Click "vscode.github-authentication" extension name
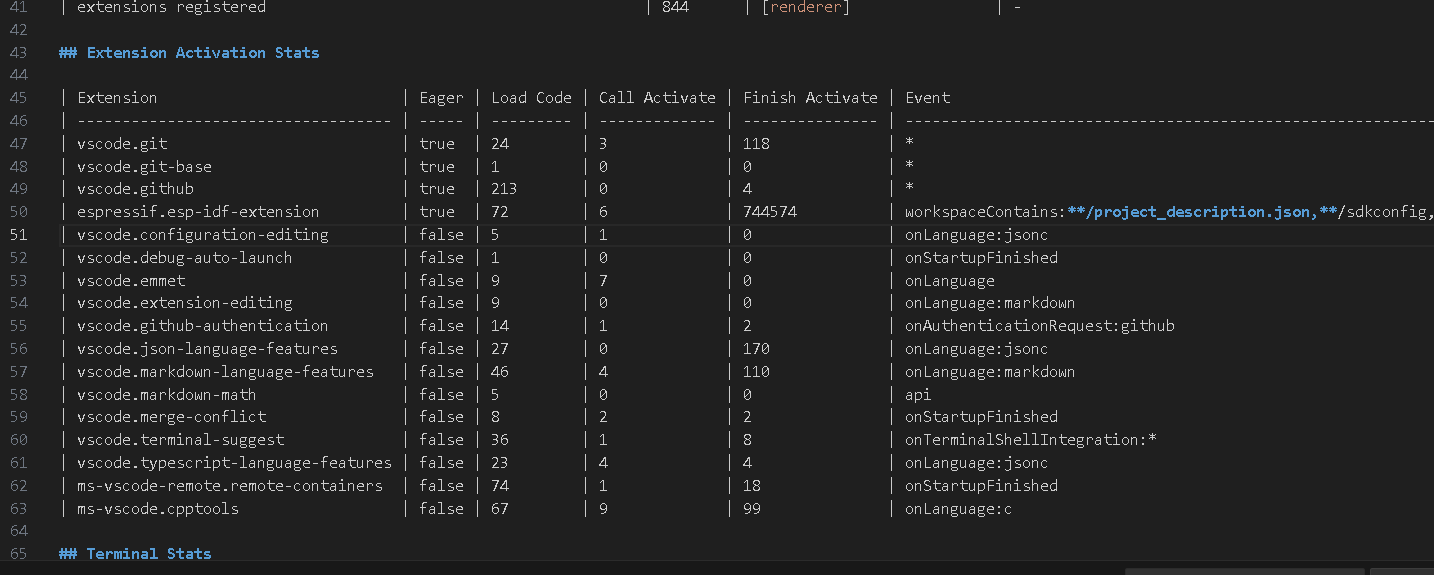The width and height of the screenshot is (1434, 575). click(x=202, y=325)
